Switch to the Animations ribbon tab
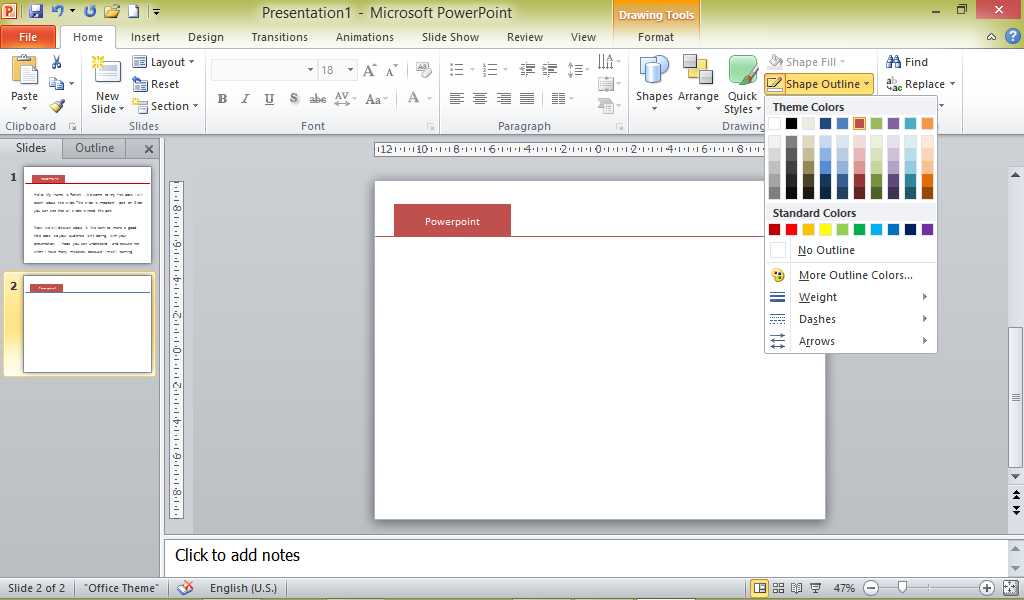 pyautogui.click(x=364, y=36)
